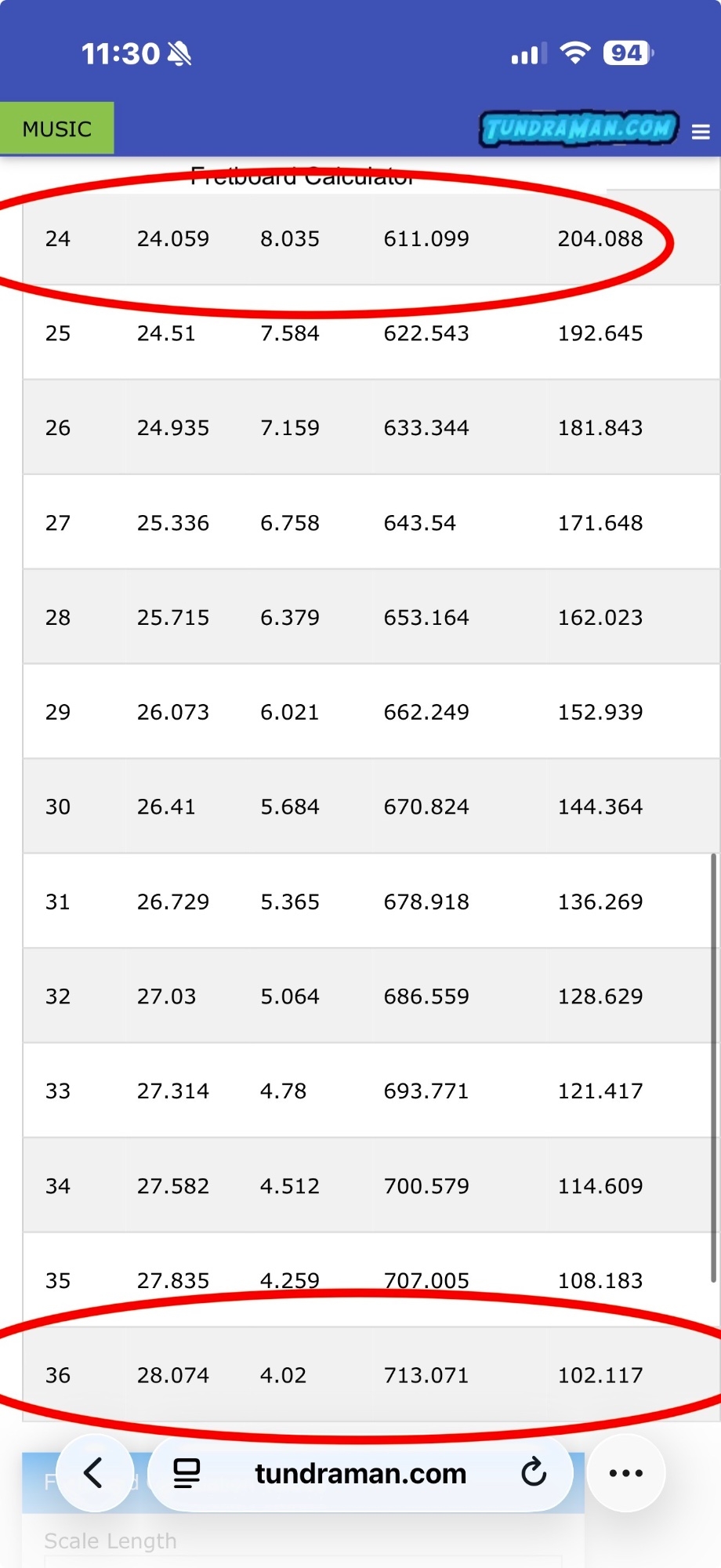Screen dimensions: 721x1568
Task: Tap the tundraman.com address bar
Action: point(360,1473)
